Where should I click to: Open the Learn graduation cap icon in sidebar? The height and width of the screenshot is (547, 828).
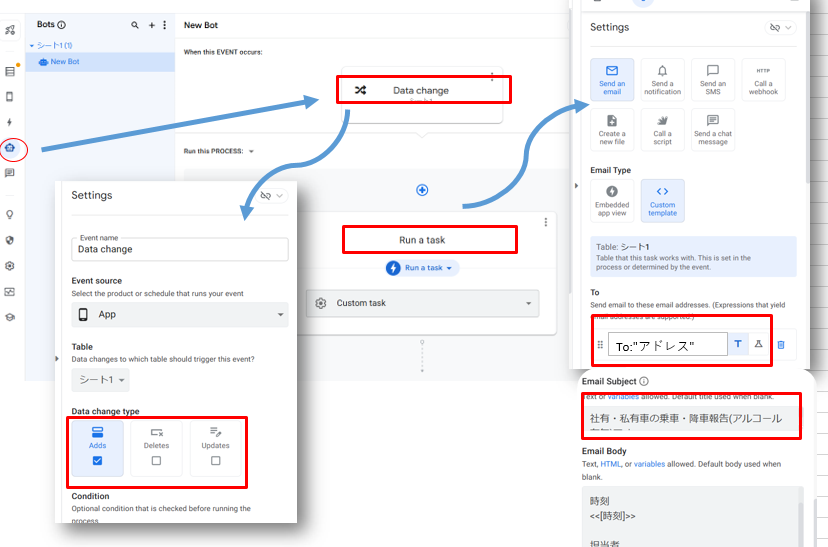[x=10, y=317]
